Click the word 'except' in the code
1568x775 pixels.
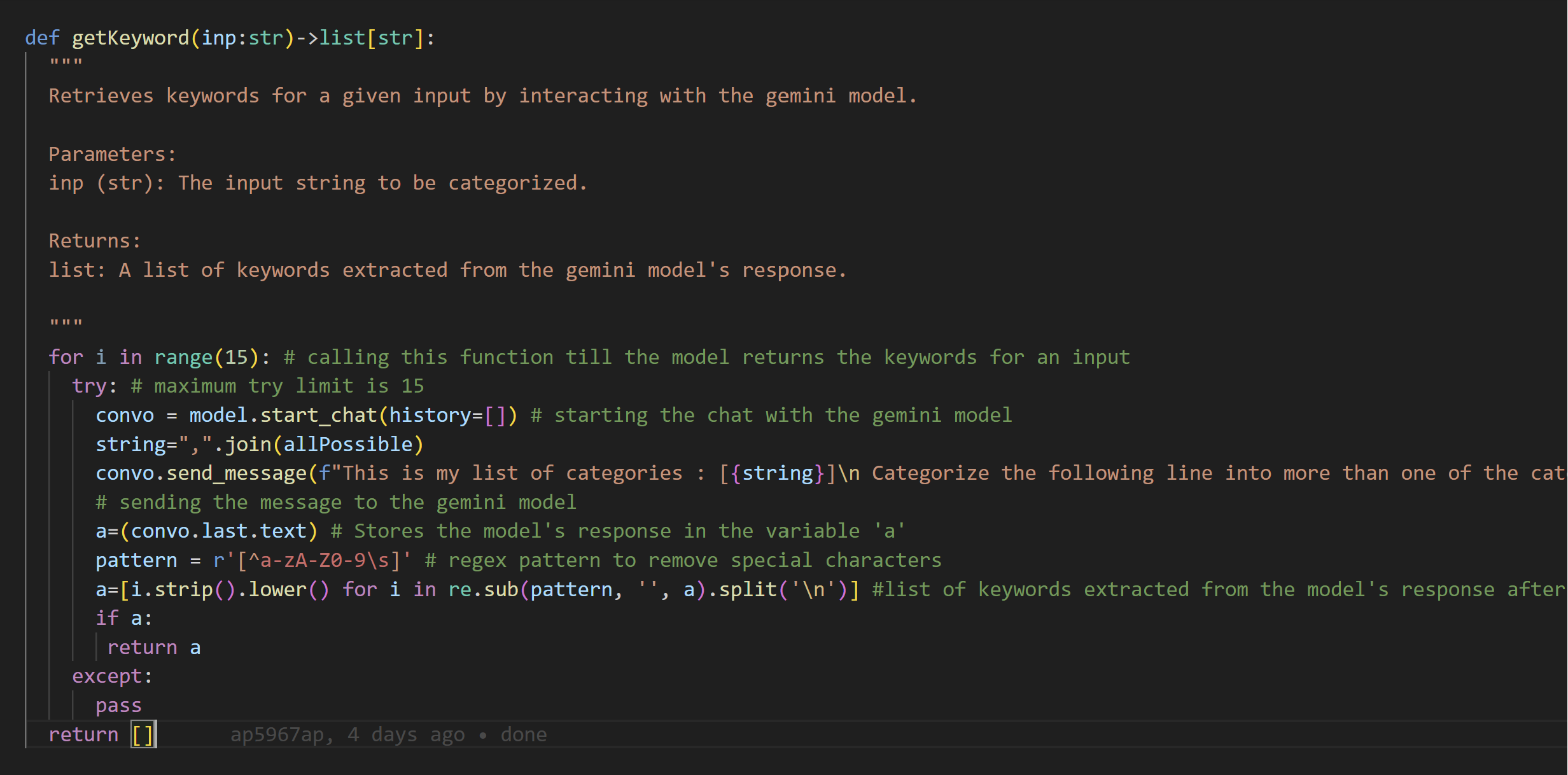107,676
